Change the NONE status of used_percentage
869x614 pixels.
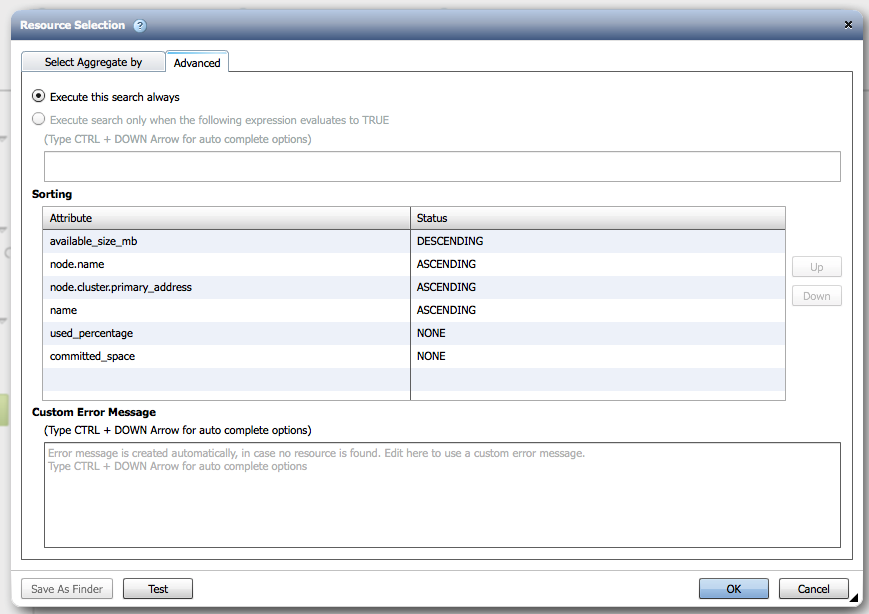click(598, 333)
